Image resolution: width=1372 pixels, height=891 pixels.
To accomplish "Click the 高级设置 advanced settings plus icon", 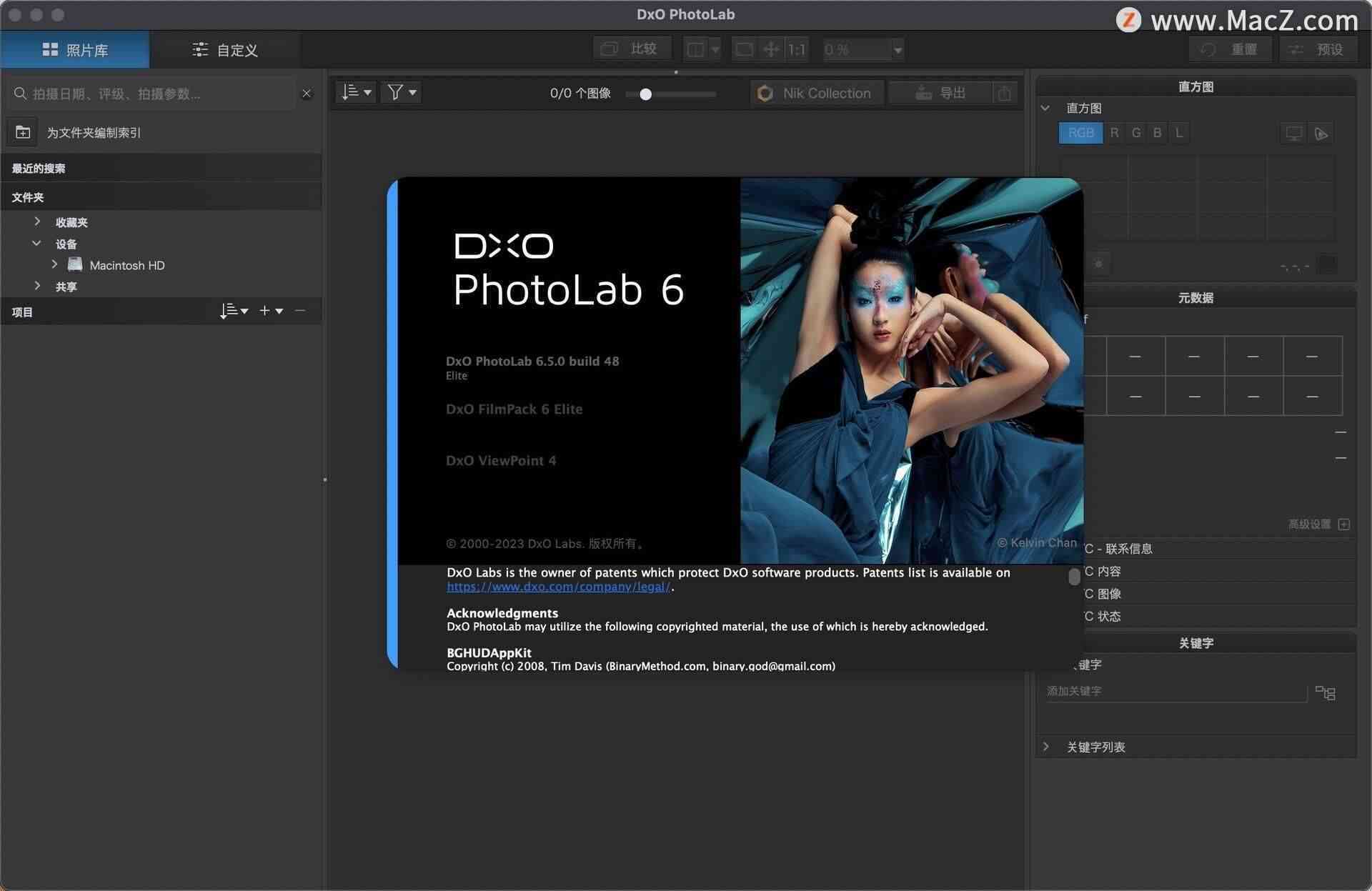I will coord(1343,524).
